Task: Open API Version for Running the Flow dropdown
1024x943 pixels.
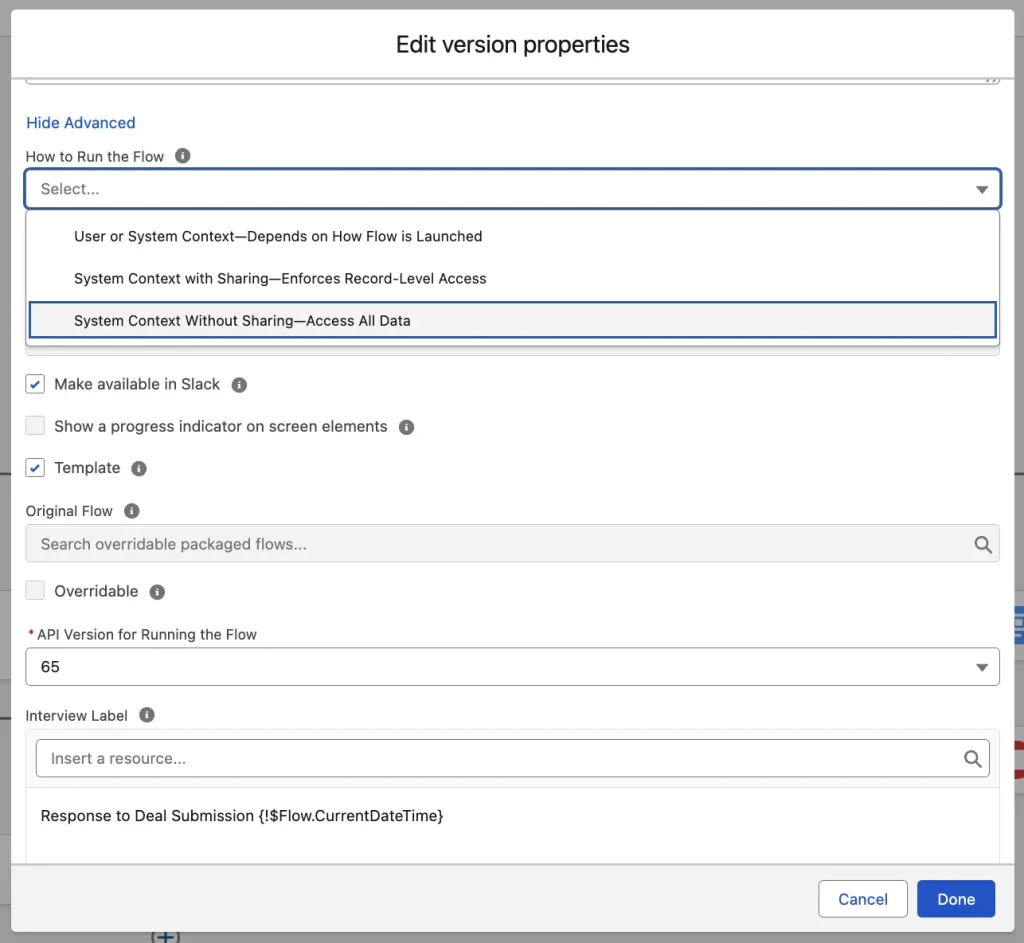Action: click(x=513, y=667)
